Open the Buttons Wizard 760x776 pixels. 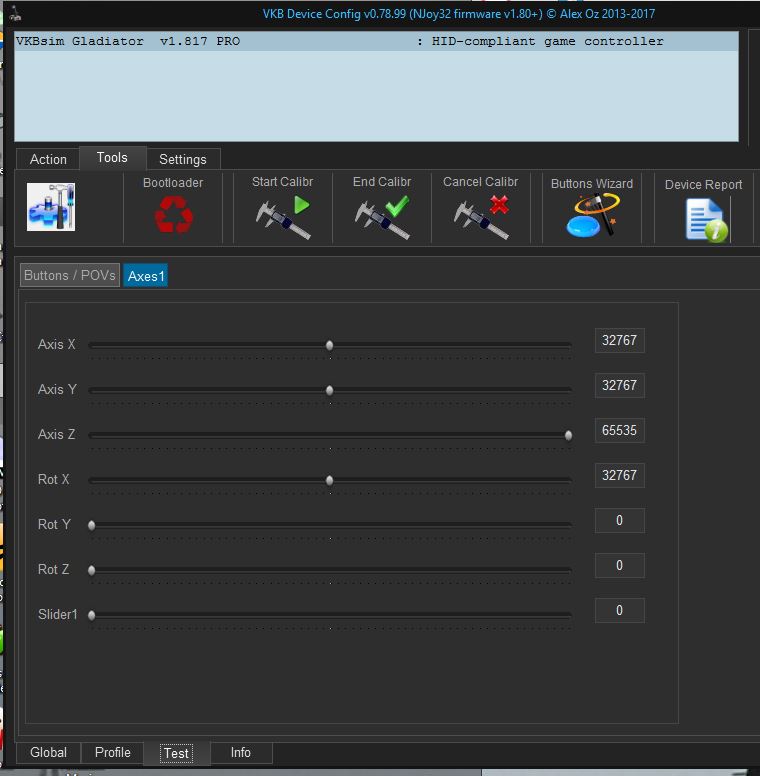(591, 216)
